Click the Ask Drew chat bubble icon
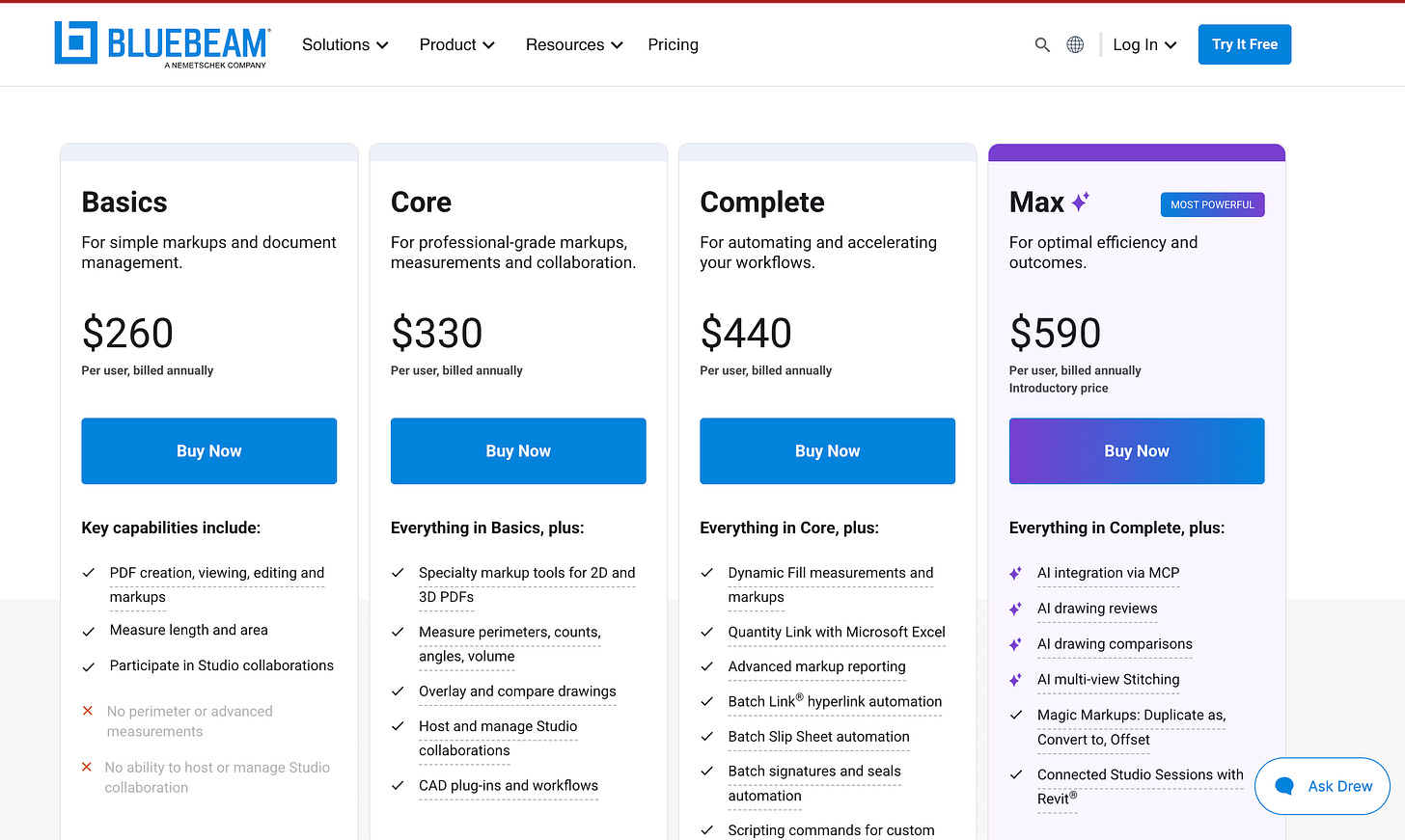The width and height of the screenshot is (1405, 840). (x=1284, y=786)
